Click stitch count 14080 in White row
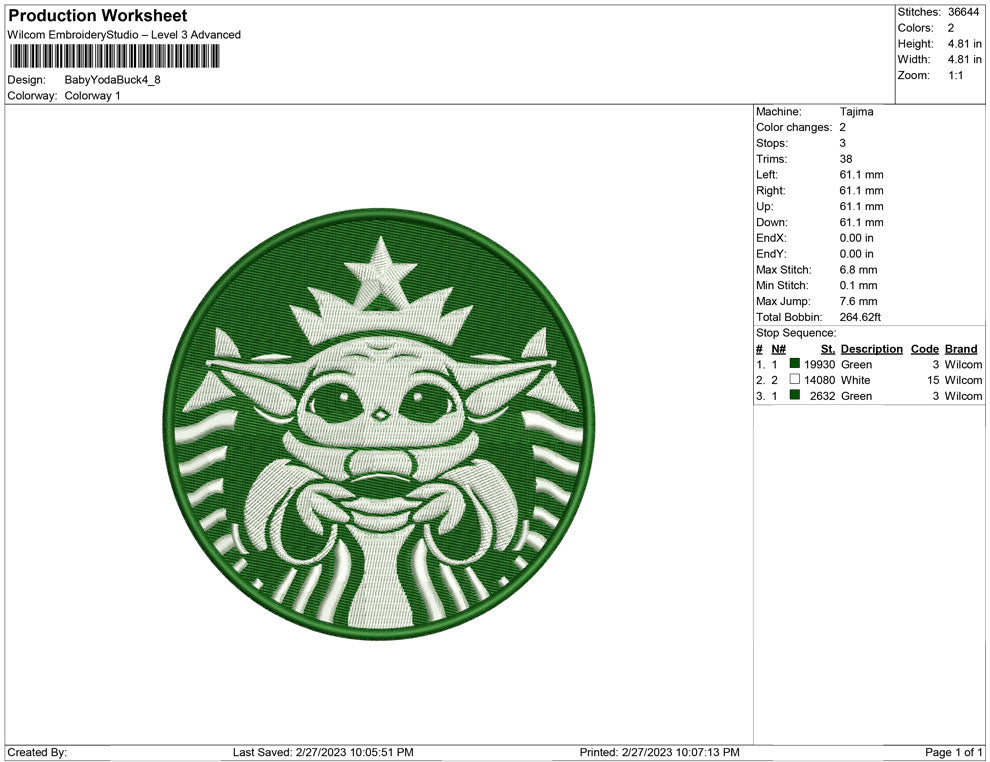Viewport: 990px width, 762px height. (819, 380)
